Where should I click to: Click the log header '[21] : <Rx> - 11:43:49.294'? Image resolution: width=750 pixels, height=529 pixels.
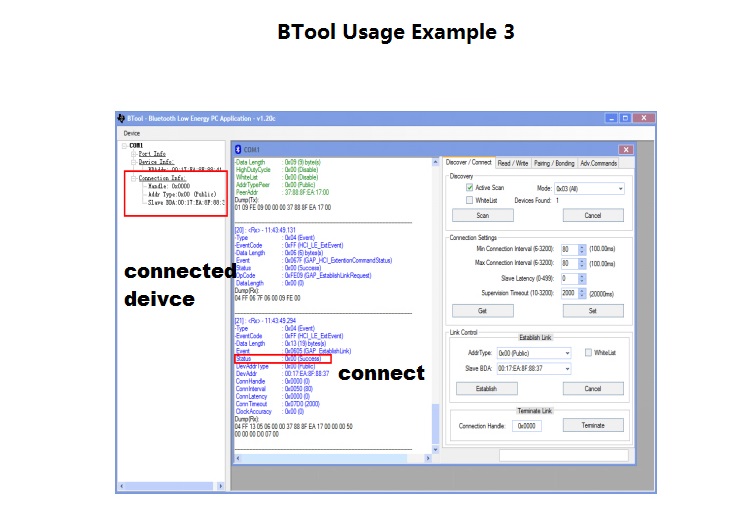(265, 320)
